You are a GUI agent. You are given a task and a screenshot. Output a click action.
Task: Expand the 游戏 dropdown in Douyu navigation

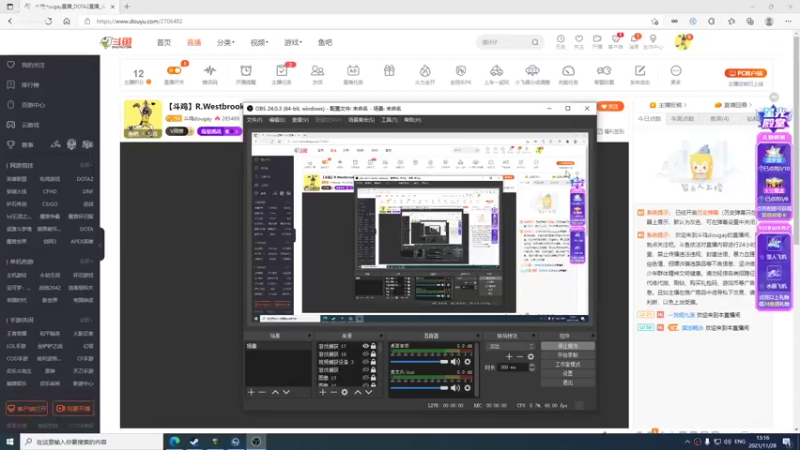[293, 42]
